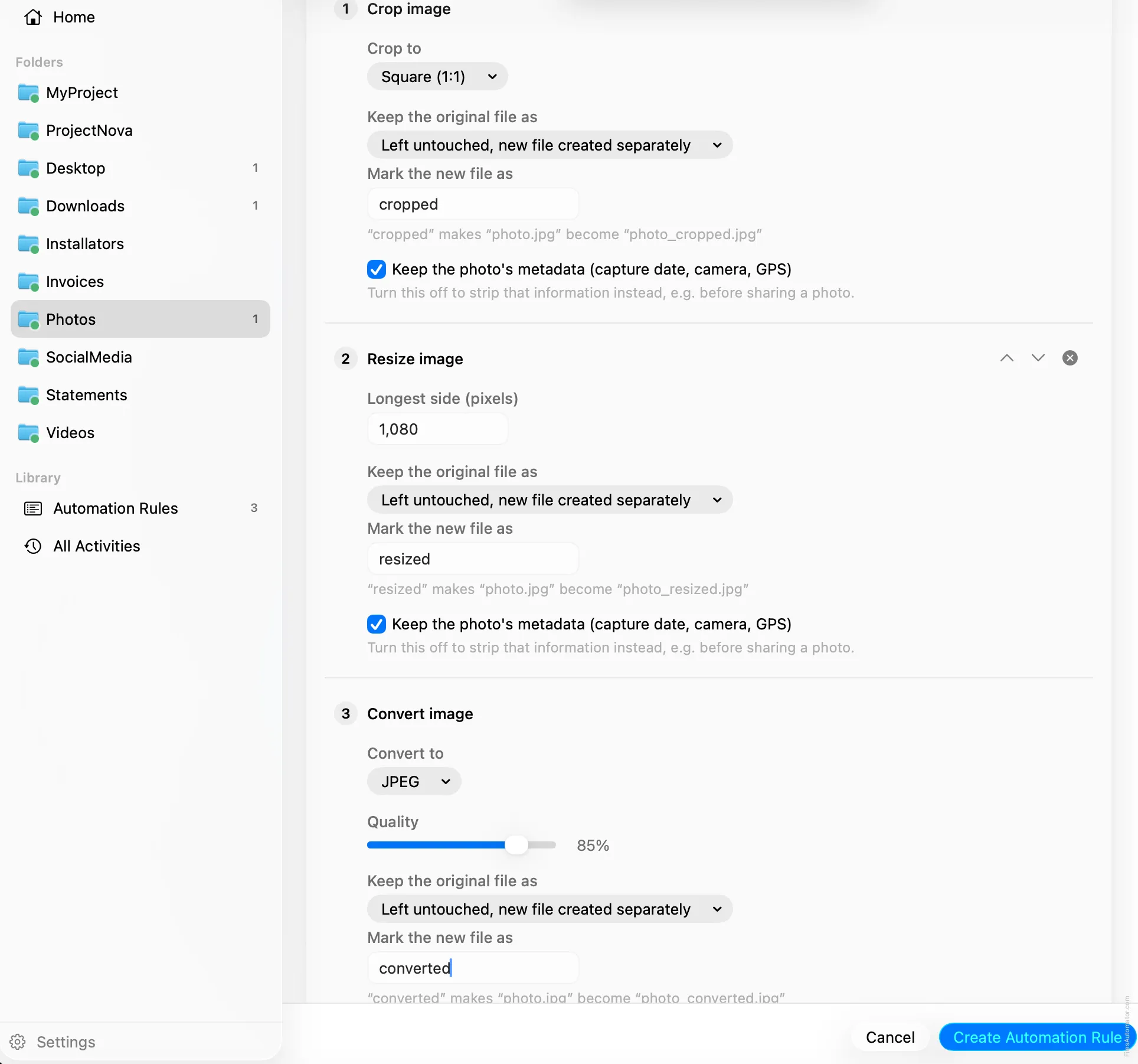
Task: Click the SocialMedia folder icon
Action: [28, 357]
